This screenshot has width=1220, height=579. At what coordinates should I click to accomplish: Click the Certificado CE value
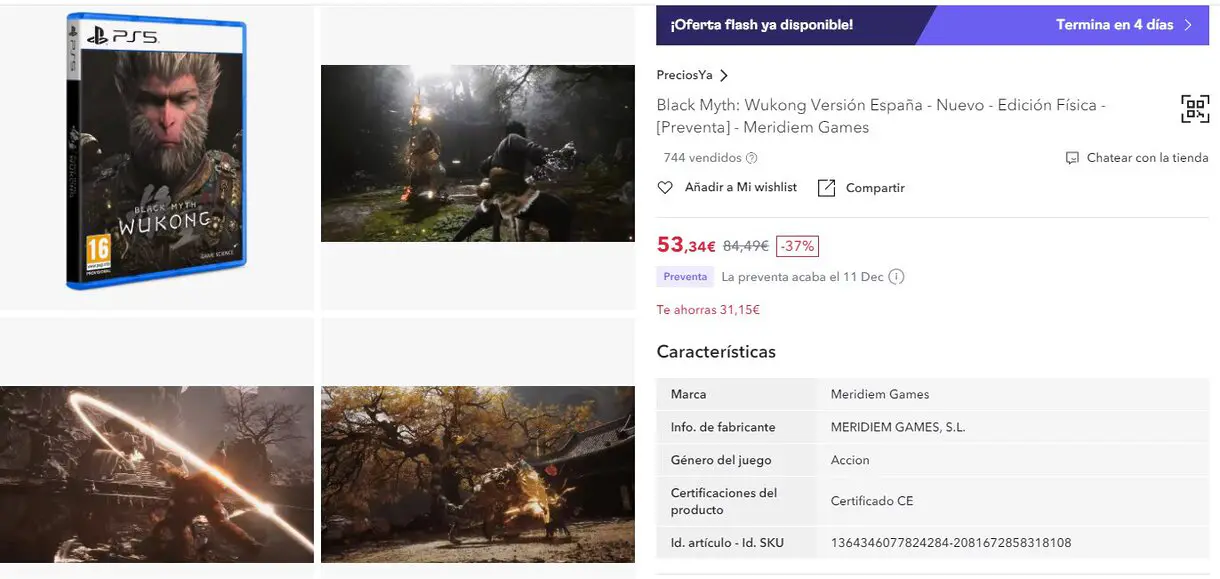click(872, 501)
